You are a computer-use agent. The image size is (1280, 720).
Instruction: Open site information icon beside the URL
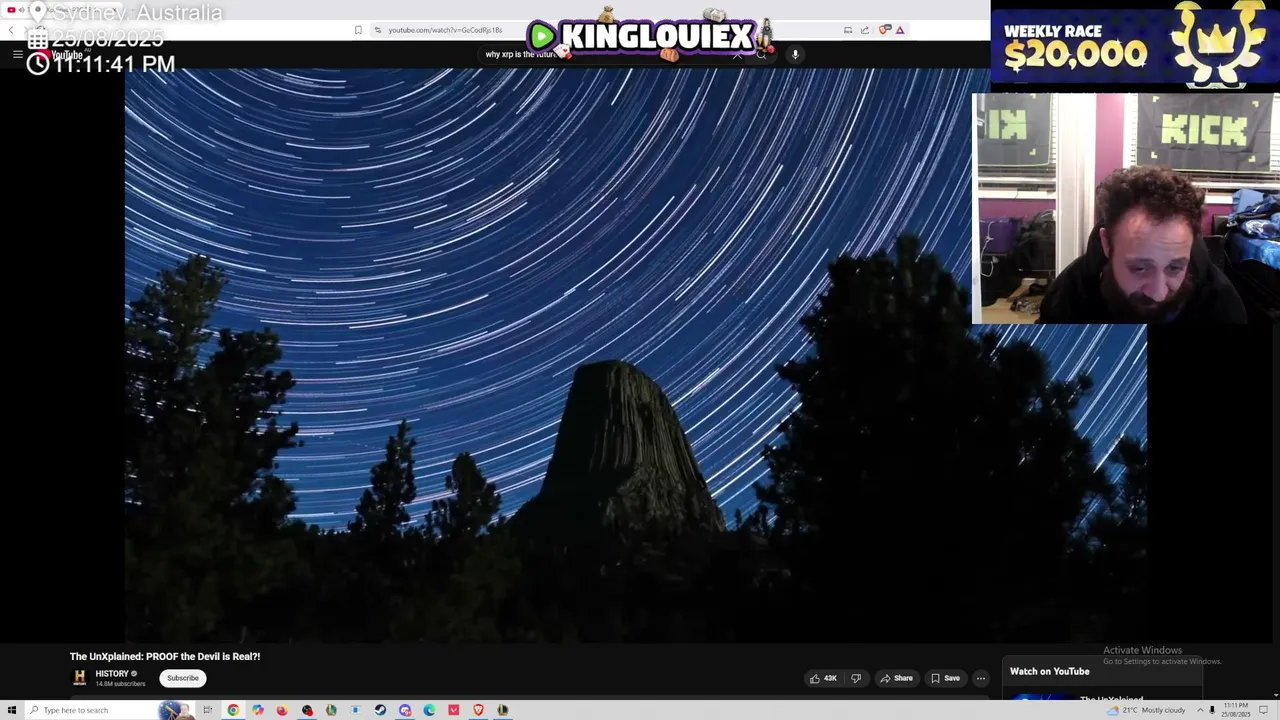tap(377, 30)
